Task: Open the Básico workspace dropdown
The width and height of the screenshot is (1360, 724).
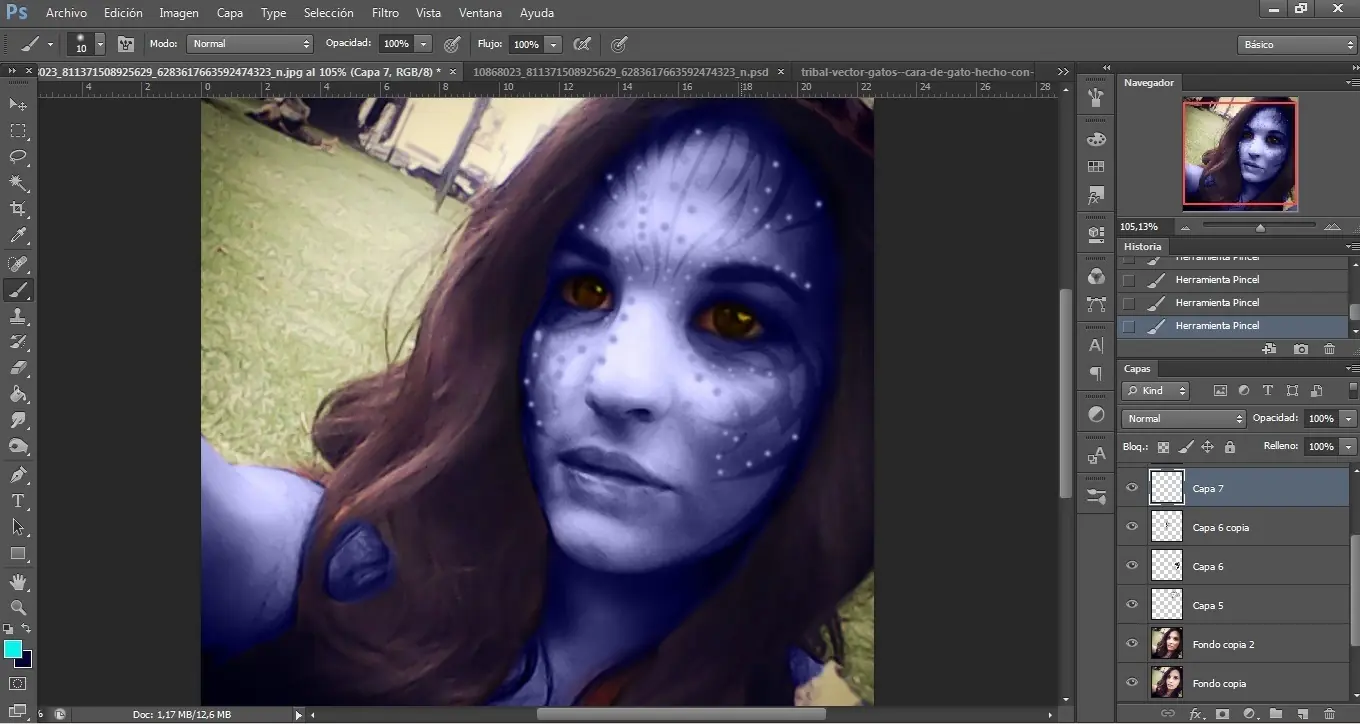Action: (x=1296, y=45)
